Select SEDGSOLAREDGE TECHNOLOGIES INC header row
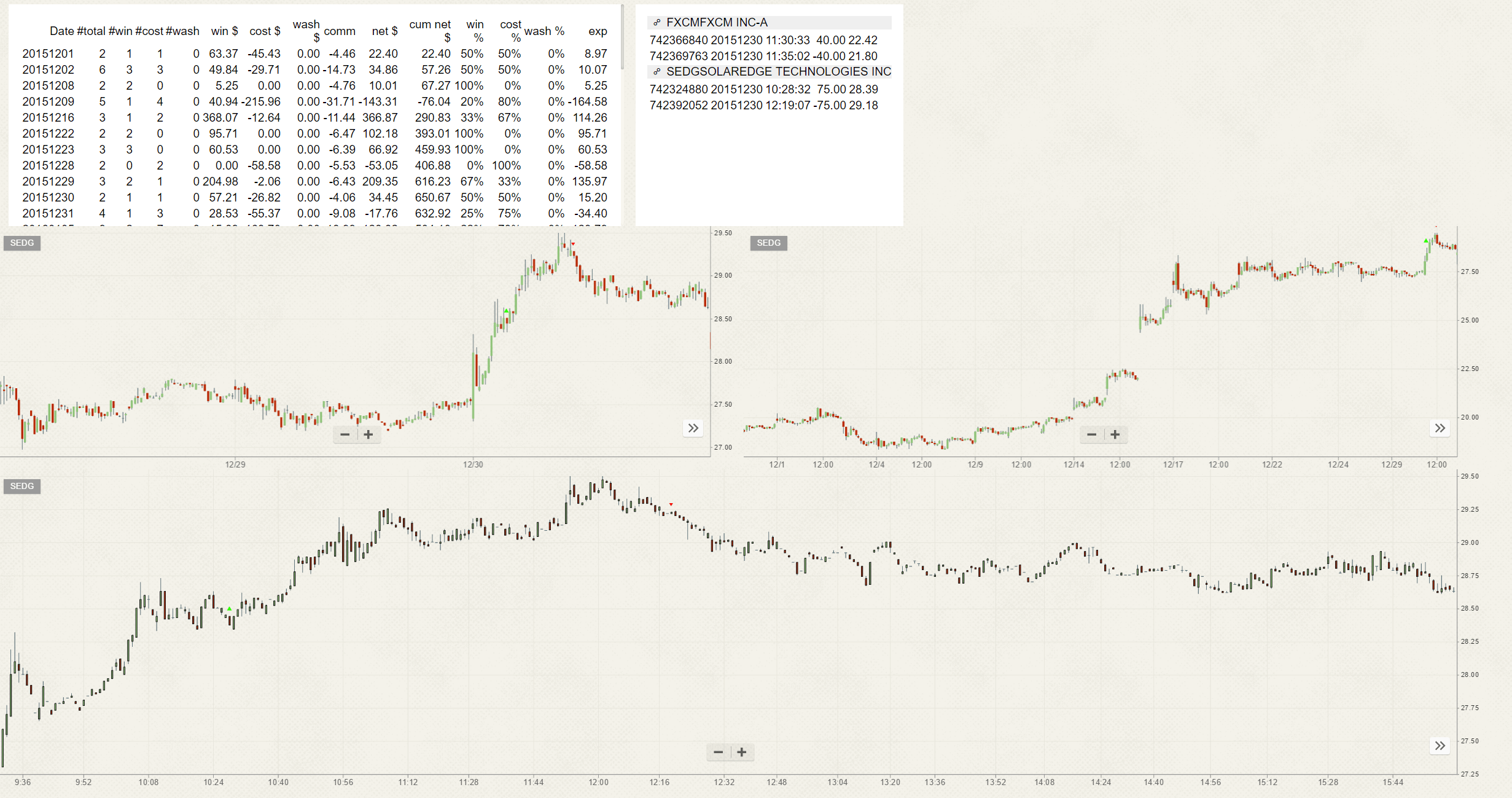The height and width of the screenshot is (798, 1512). click(x=769, y=72)
